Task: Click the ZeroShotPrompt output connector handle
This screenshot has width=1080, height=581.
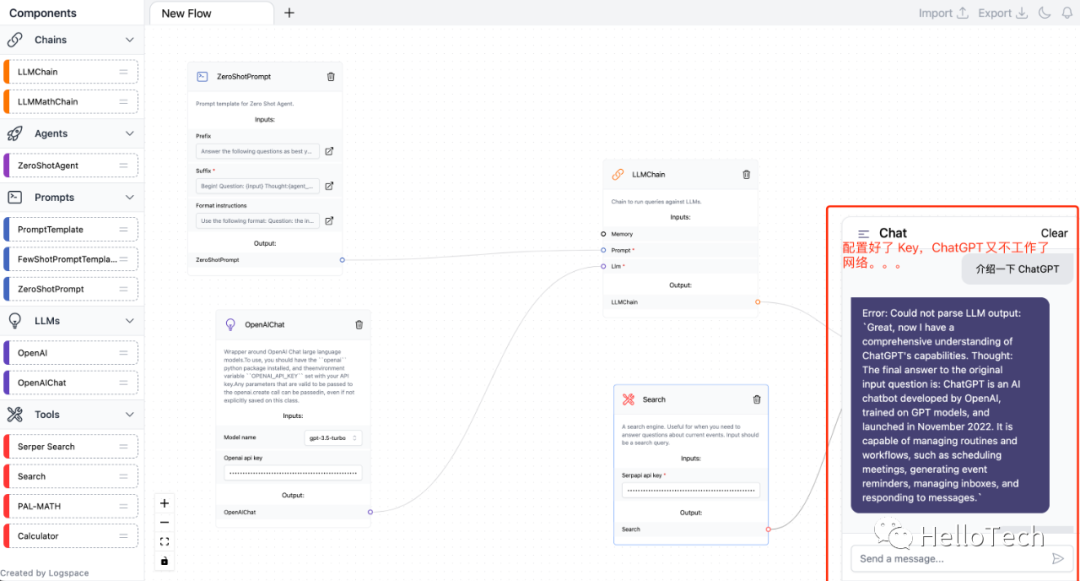Action: point(342,260)
